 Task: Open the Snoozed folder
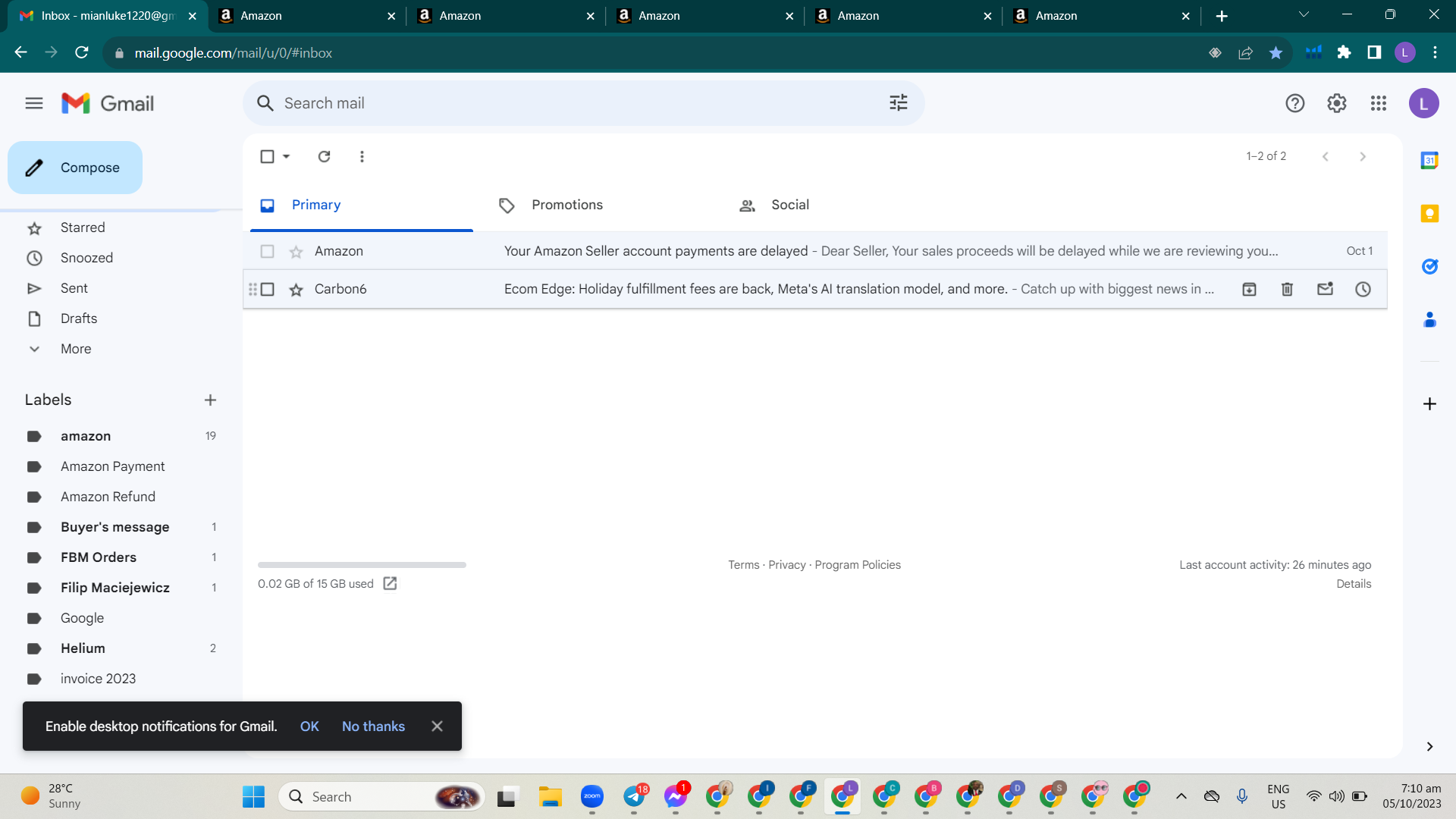[86, 258]
